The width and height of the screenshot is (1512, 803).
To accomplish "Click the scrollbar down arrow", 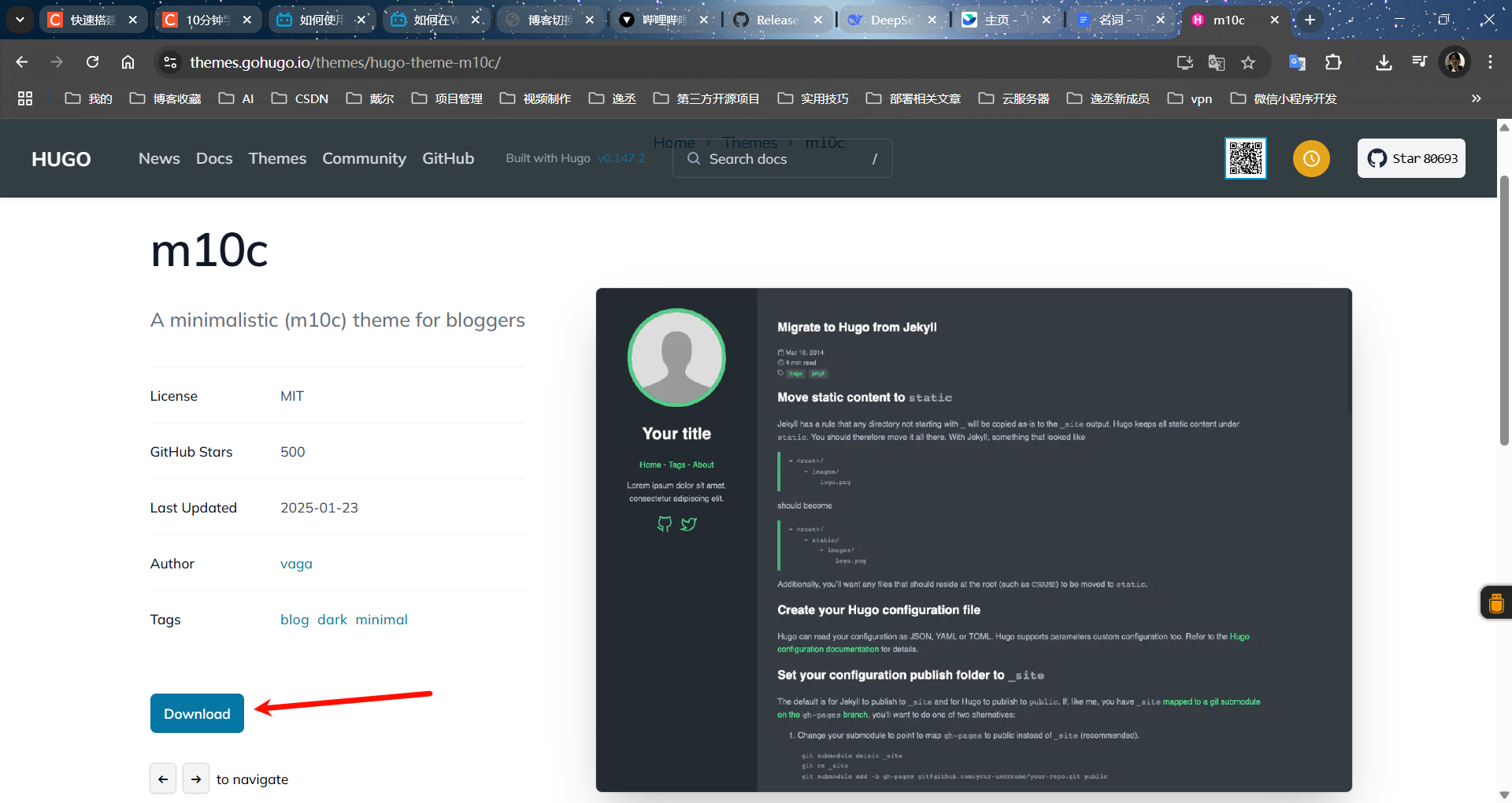I will 1504,794.
